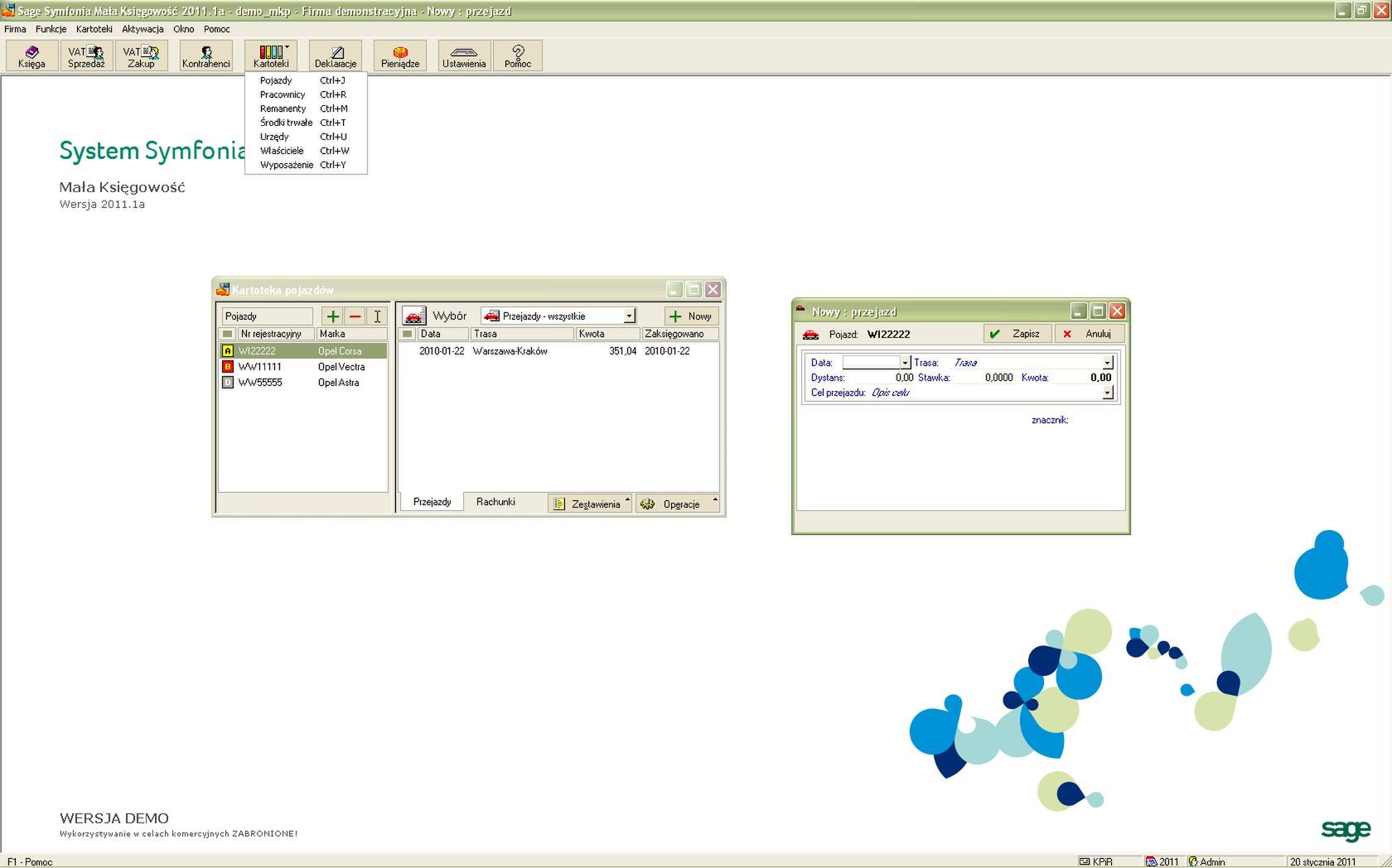Expand the Trasa dropdown arrow
Image resolution: width=1392 pixels, height=868 pixels.
pos(1107,363)
